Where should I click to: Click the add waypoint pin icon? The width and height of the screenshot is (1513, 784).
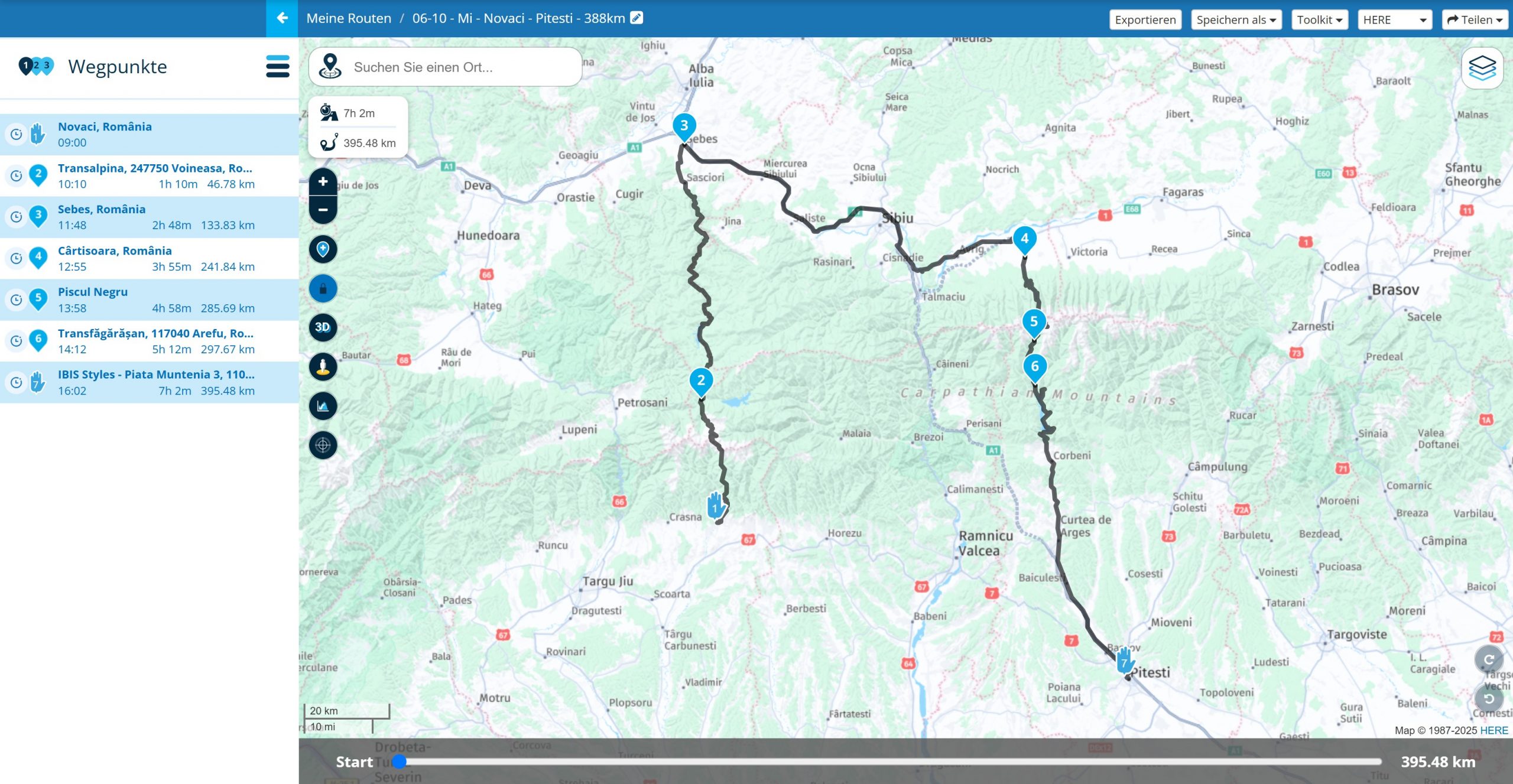[323, 249]
